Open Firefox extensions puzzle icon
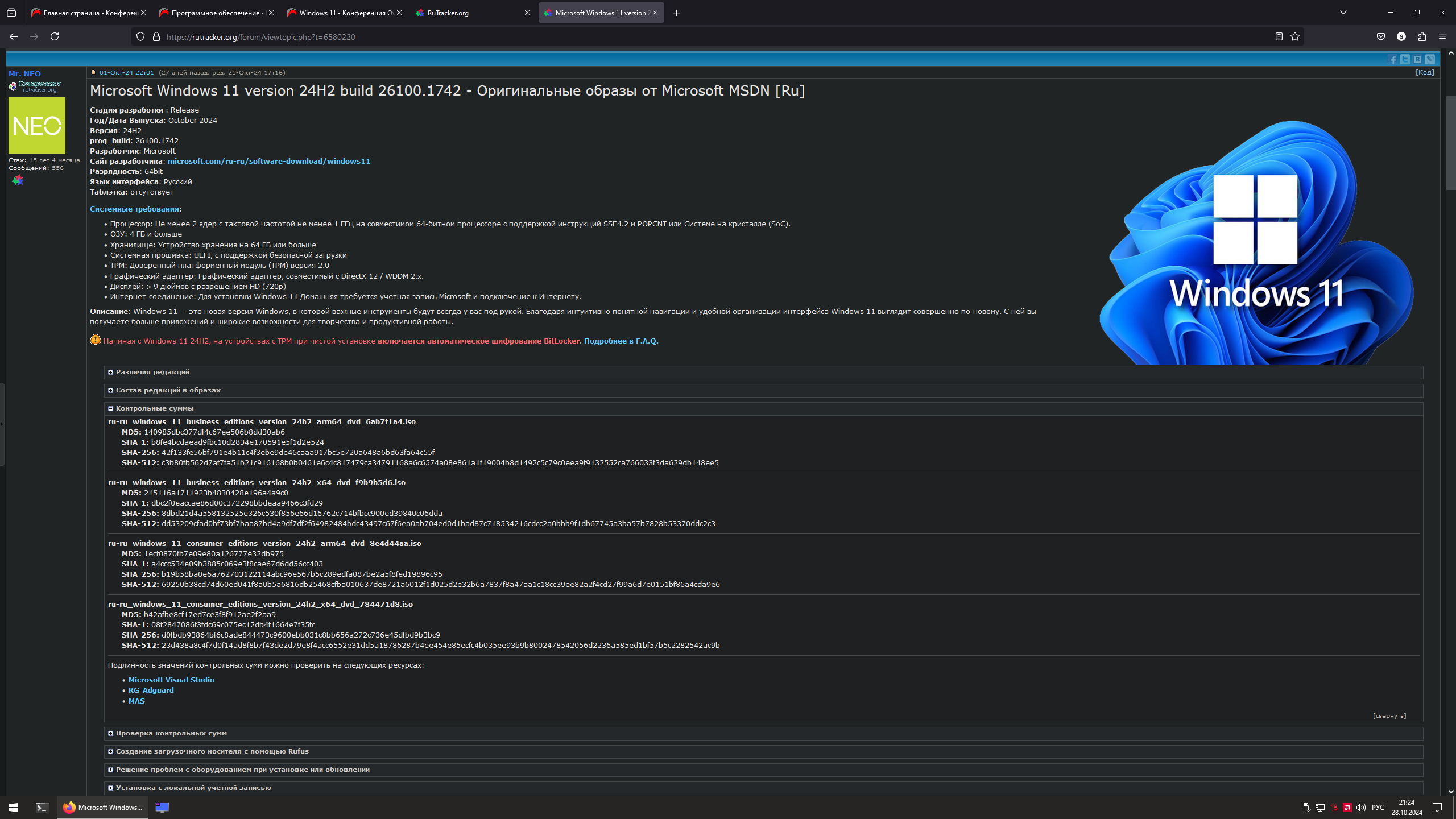 pyautogui.click(x=1422, y=36)
